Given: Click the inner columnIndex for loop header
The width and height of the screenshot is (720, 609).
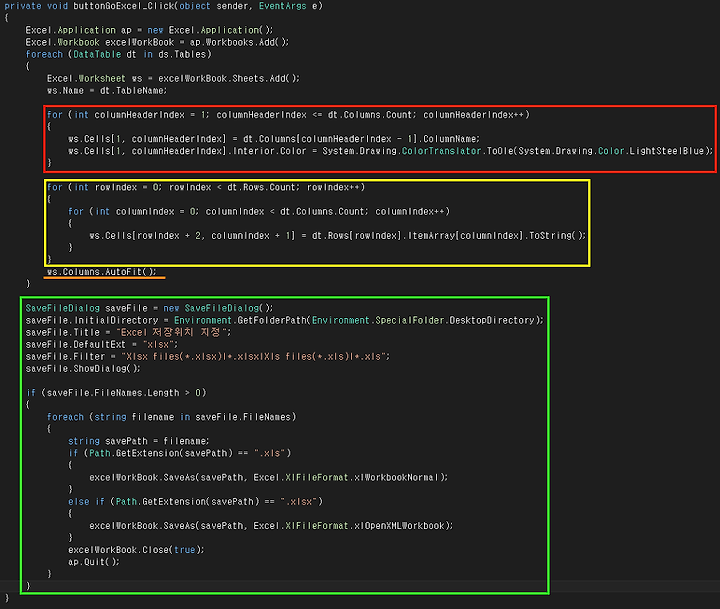Looking at the screenshot, I should [x=259, y=212].
